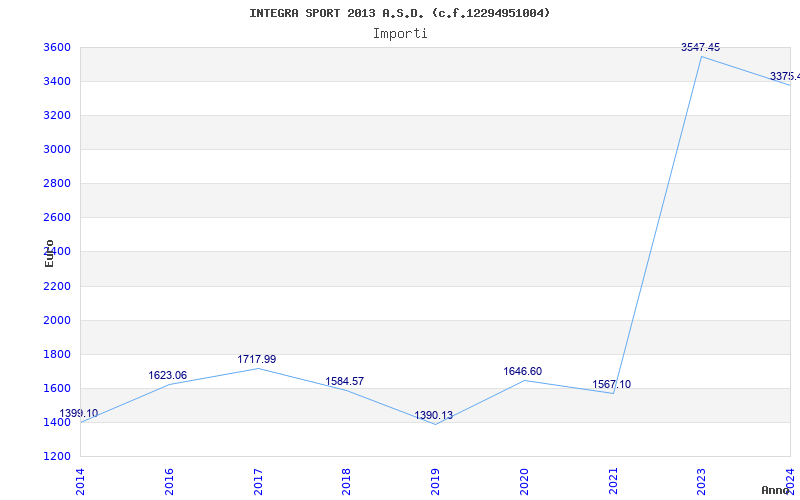
Task: Click the 1200 y-axis label
Action: (x=57, y=456)
